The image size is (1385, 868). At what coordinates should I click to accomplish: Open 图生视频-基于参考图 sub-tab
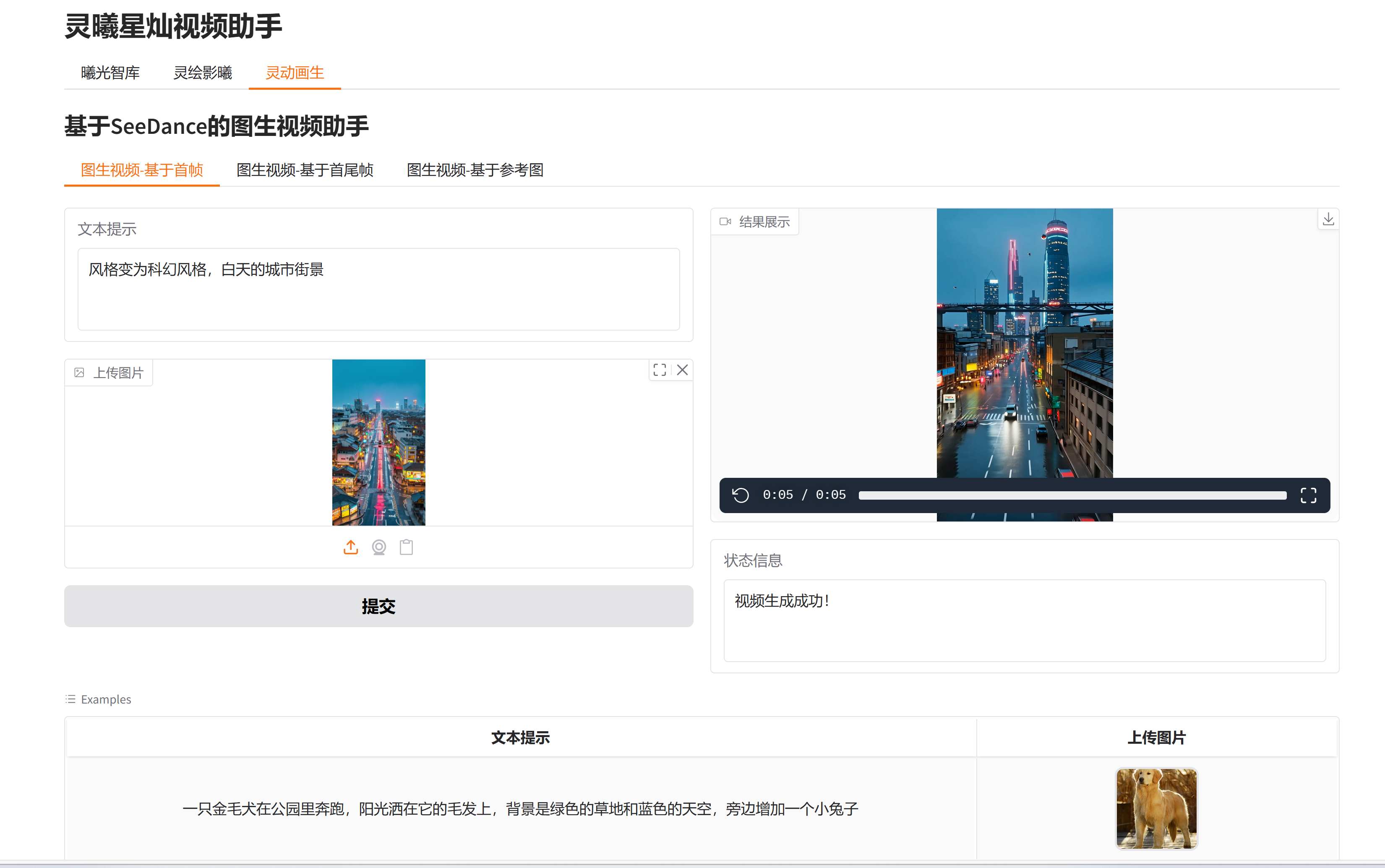pyautogui.click(x=475, y=170)
